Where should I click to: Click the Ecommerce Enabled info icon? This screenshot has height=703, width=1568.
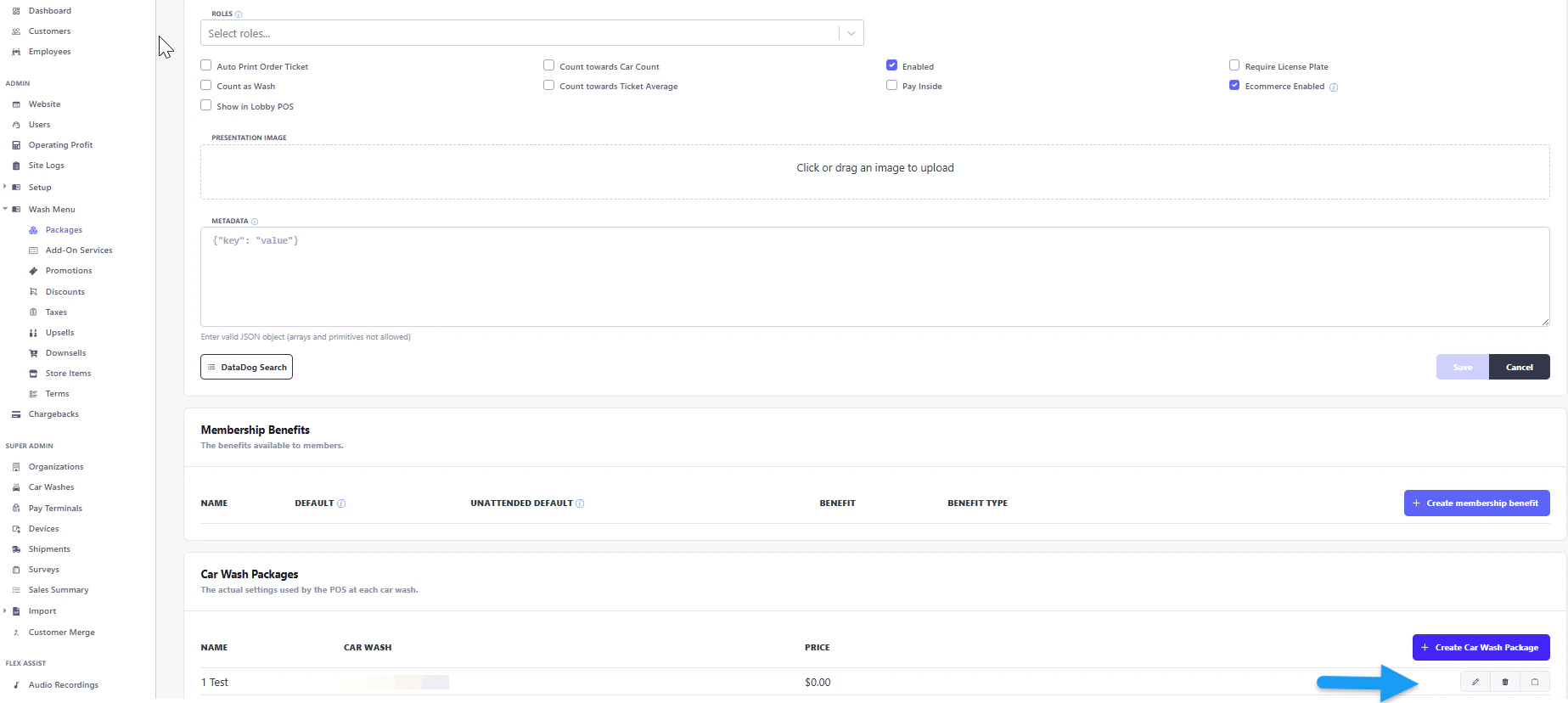point(1334,87)
